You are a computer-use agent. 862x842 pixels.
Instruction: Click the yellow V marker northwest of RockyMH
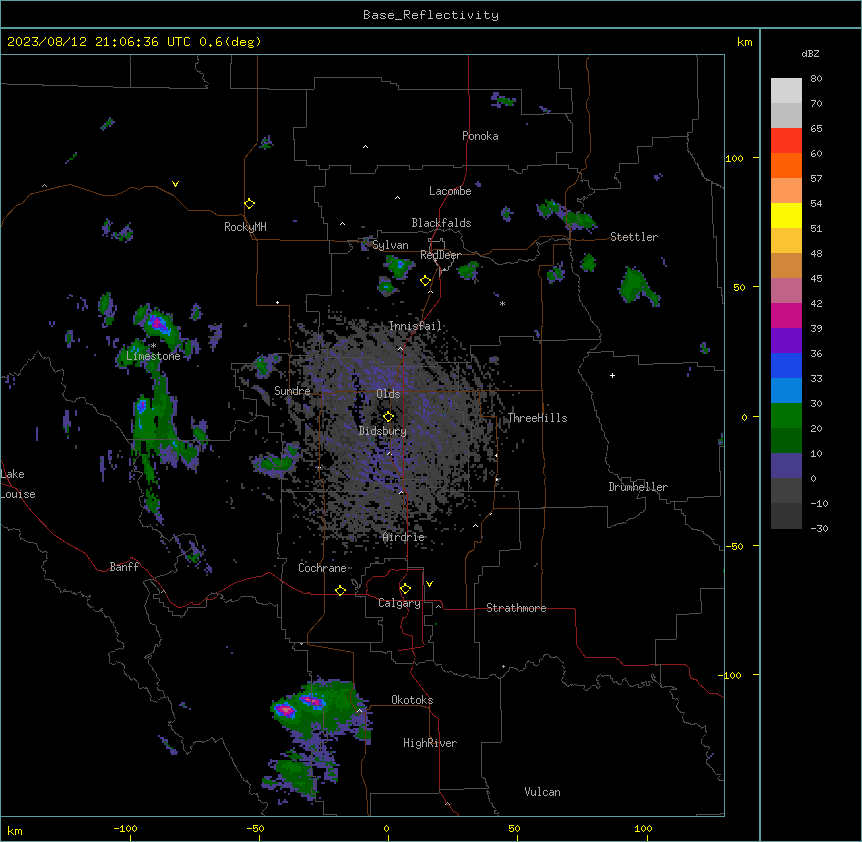(175, 184)
